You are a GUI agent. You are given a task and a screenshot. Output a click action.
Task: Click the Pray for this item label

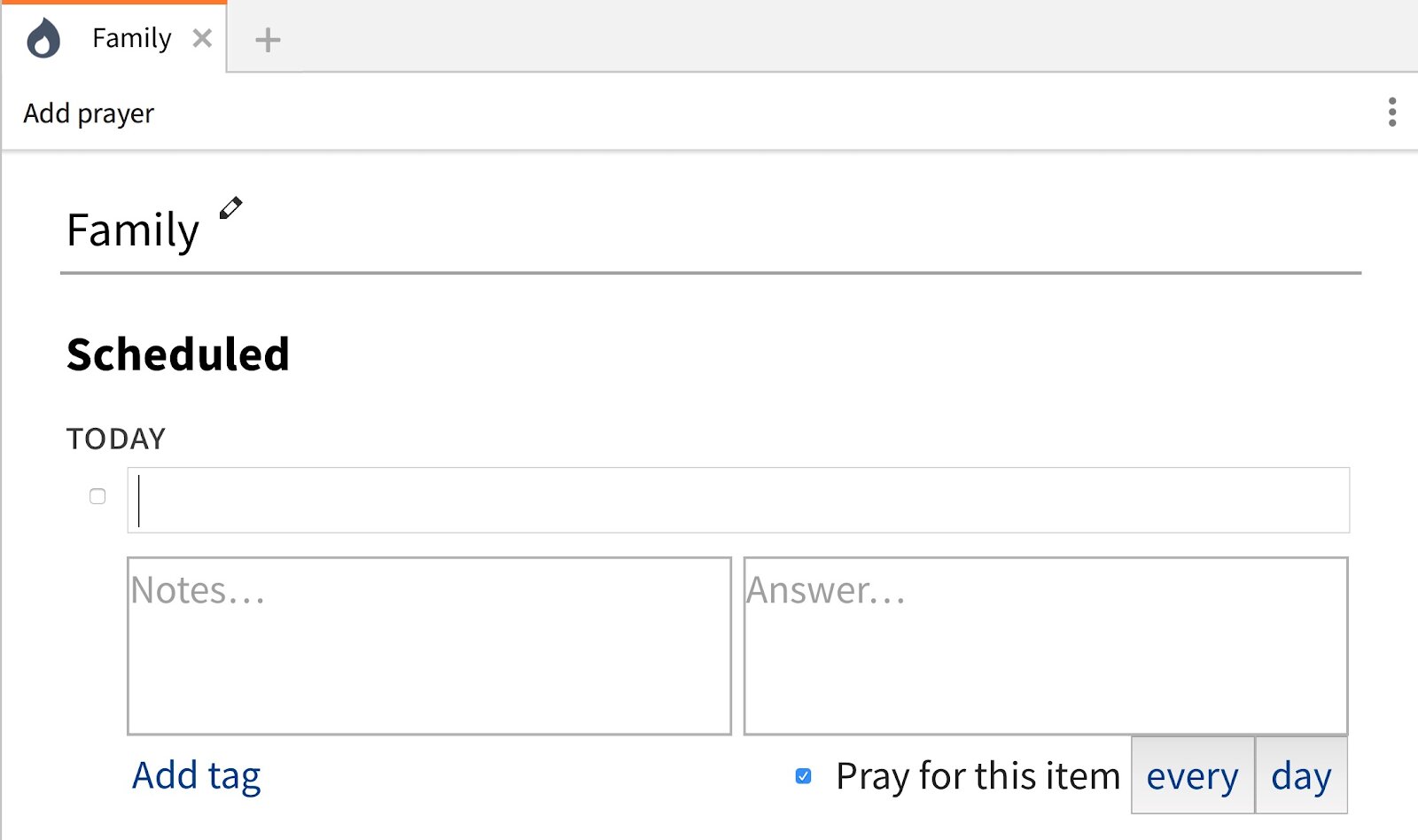pyautogui.click(x=978, y=776)
